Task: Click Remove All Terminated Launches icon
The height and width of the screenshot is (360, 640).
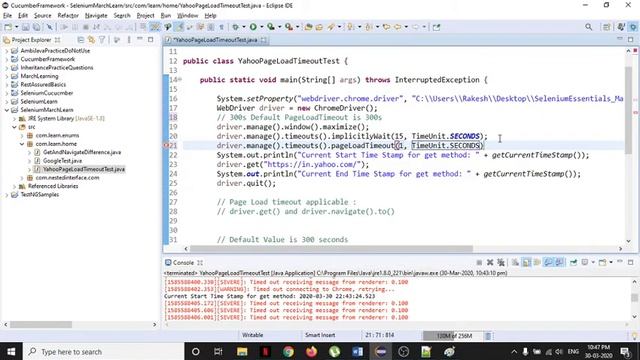Action: point(501,262)
